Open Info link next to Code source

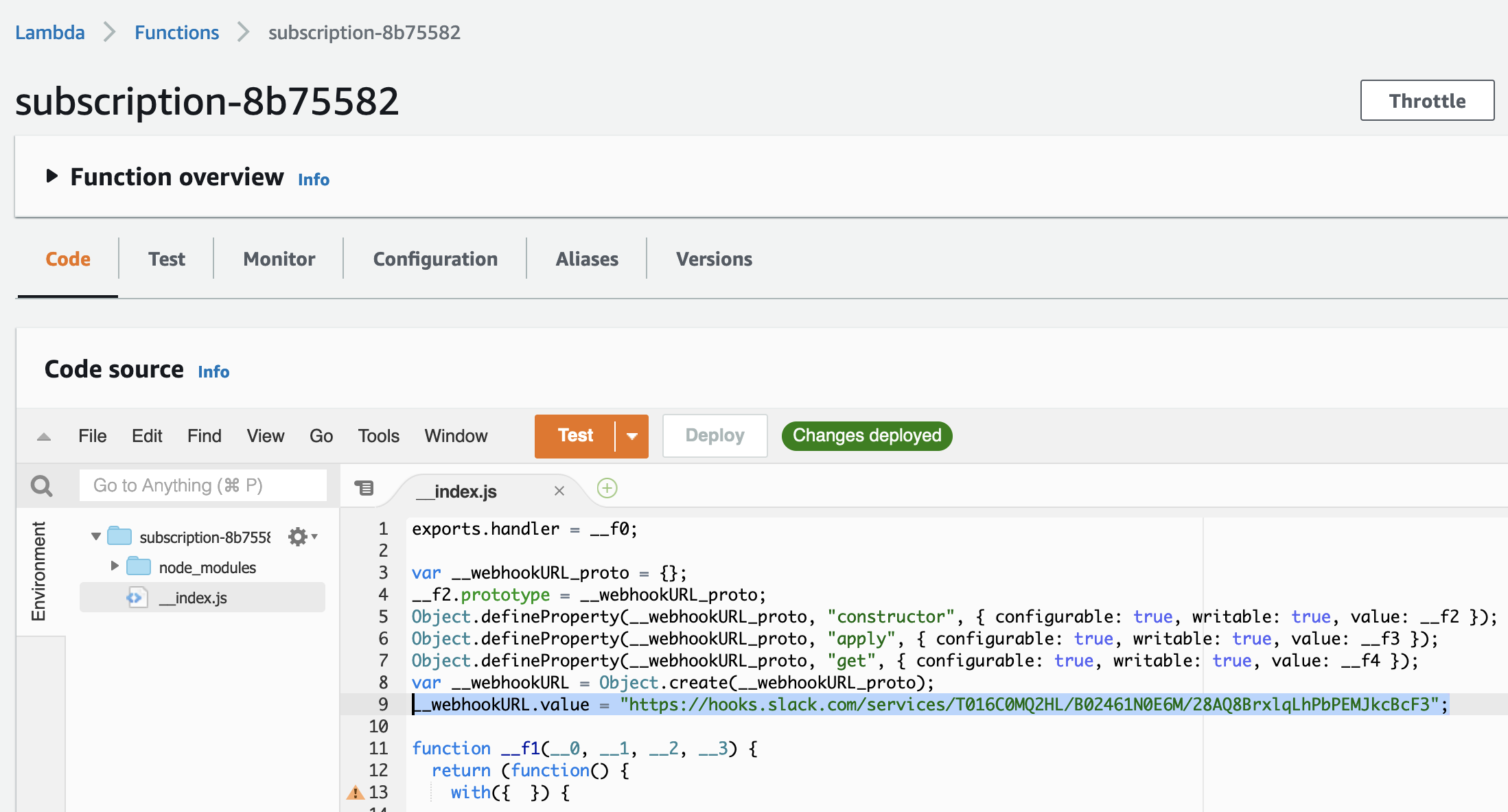(x=213, y=372)
